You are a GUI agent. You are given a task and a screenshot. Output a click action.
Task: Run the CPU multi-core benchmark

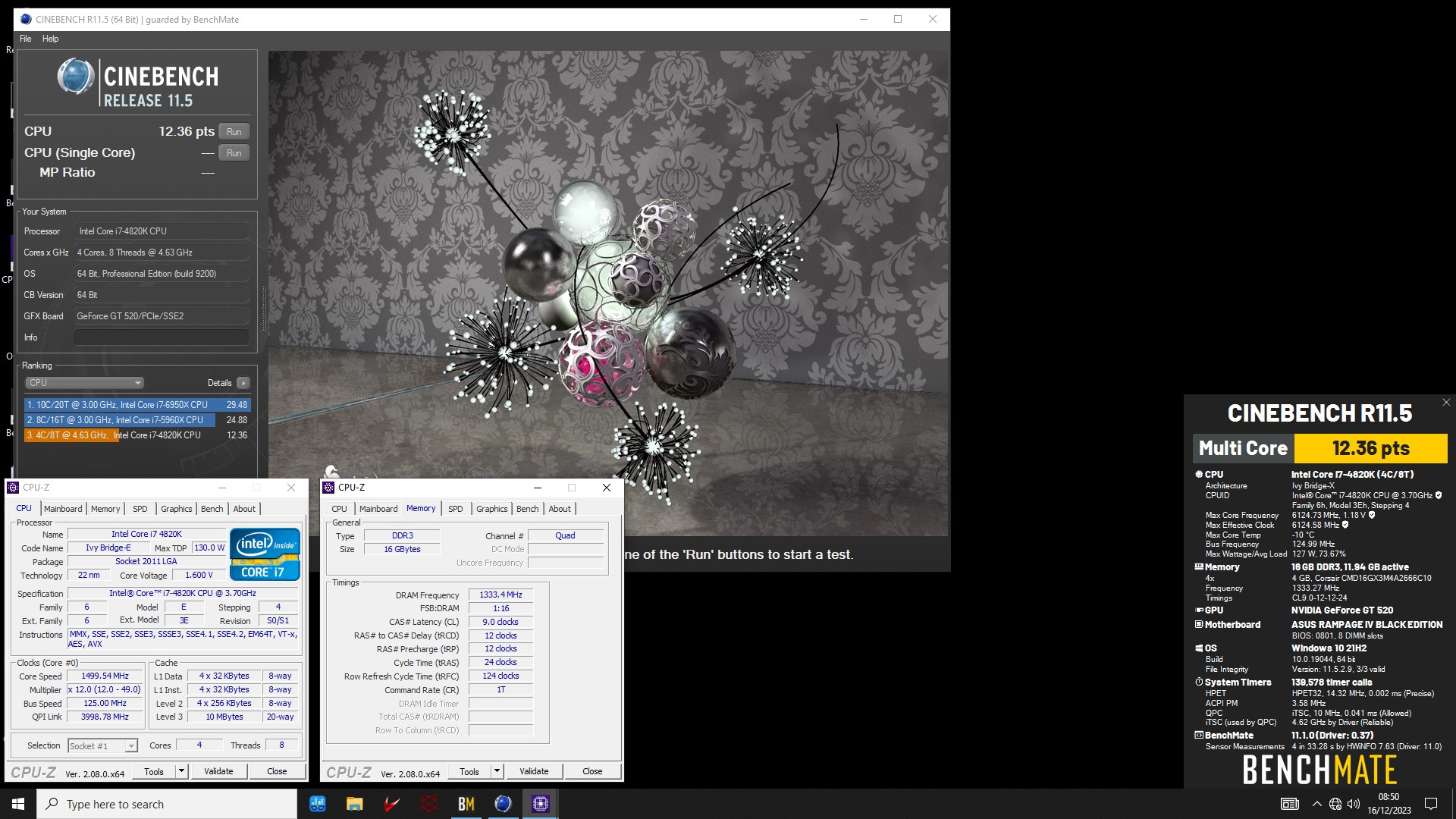pyautogui.click(x=234, y=132)
